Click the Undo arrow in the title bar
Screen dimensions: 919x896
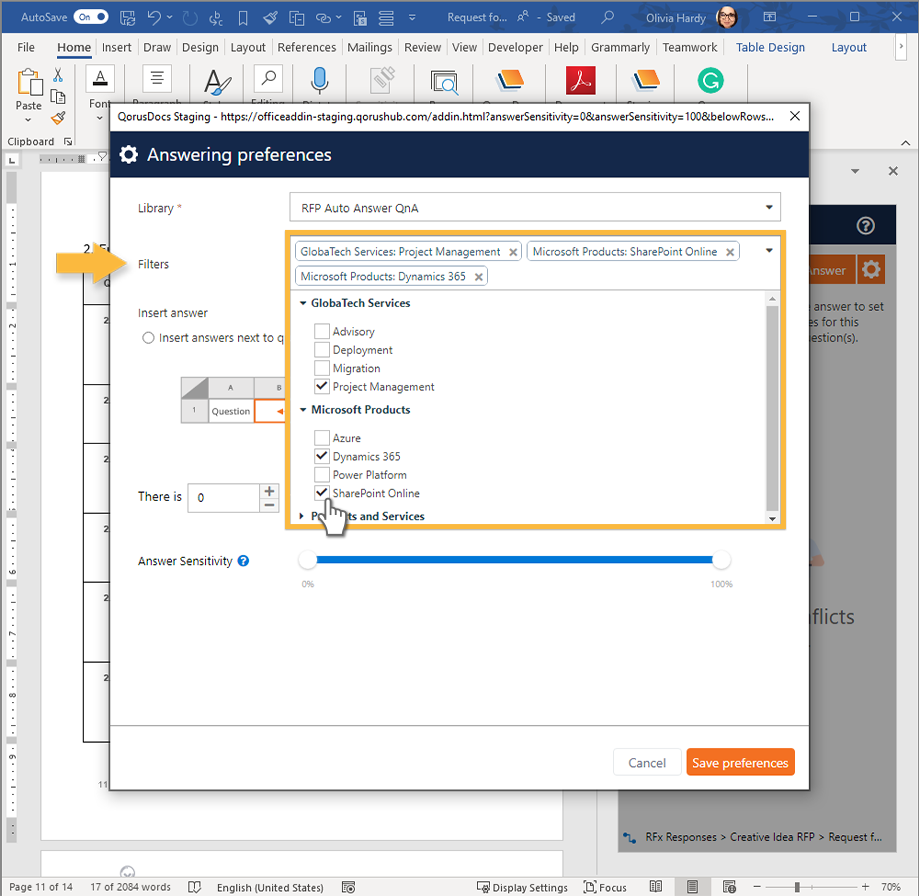[x=154, y=18]
